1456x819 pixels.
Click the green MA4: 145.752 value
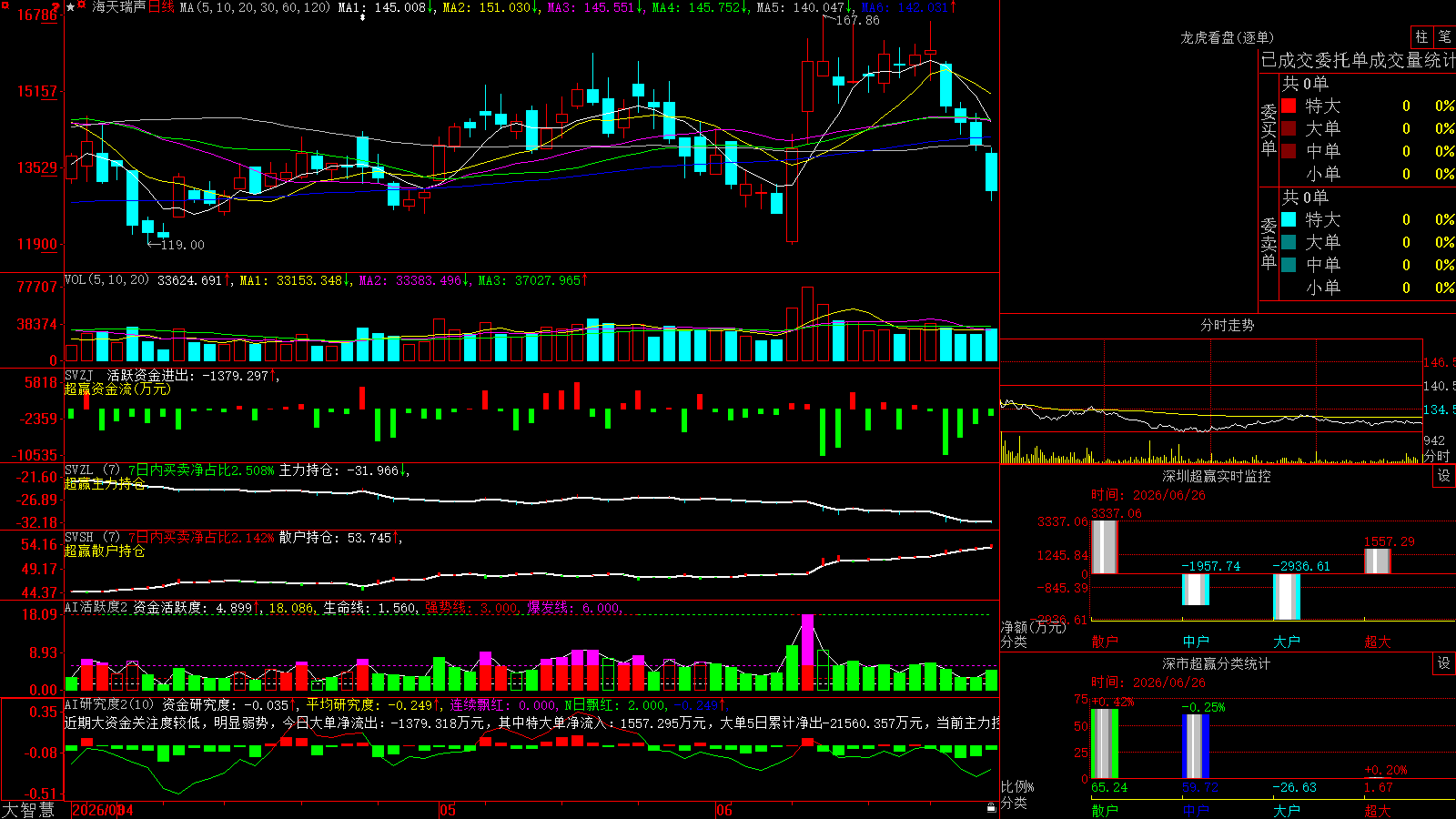click(x=700, y=7)
